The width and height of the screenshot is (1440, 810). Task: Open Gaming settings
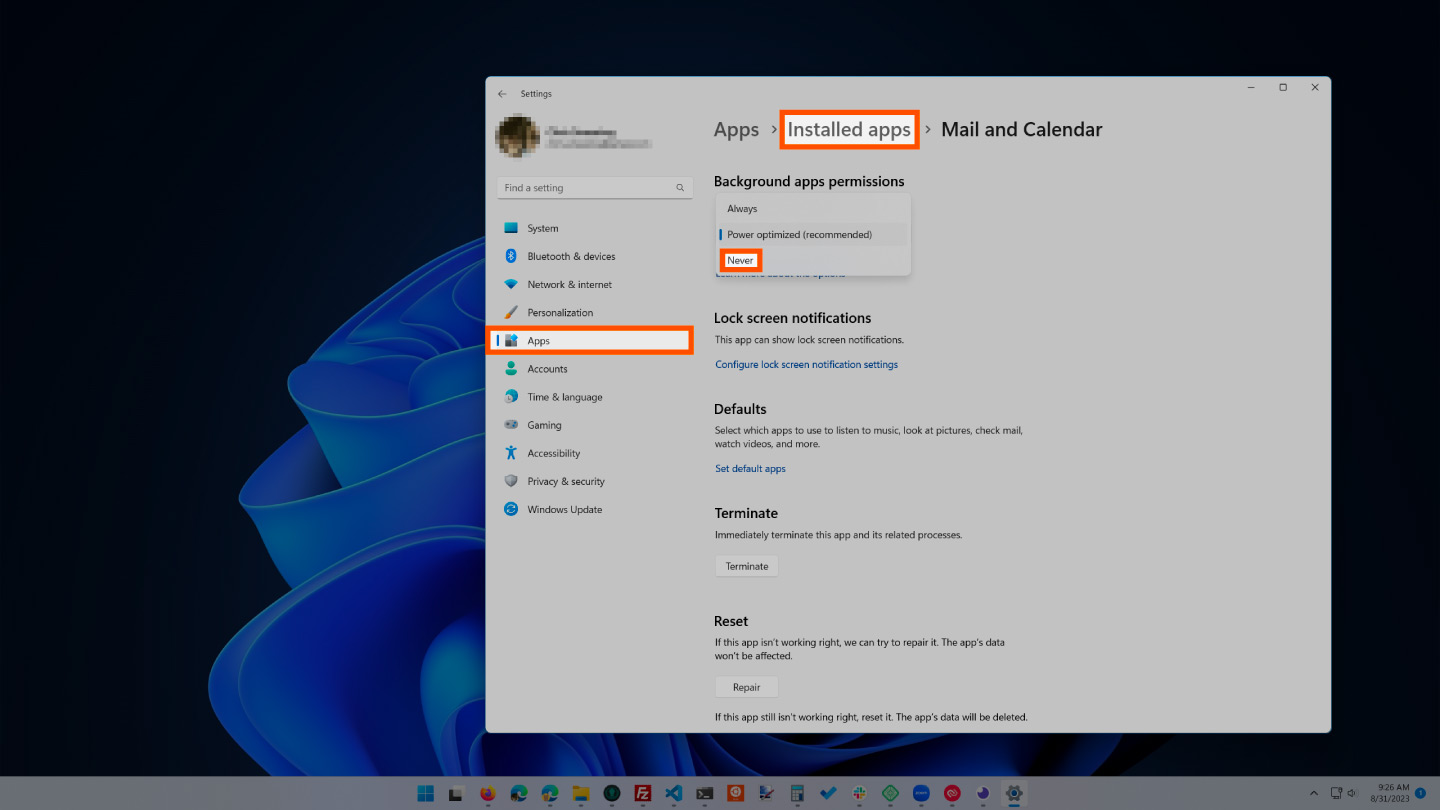546,424
